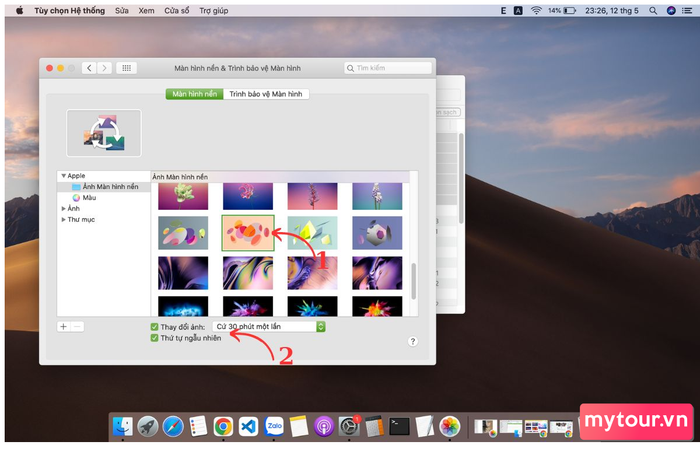Collapse the Apple group disclosure triangle
The image size is (700, 449).
tap(63, 176)
